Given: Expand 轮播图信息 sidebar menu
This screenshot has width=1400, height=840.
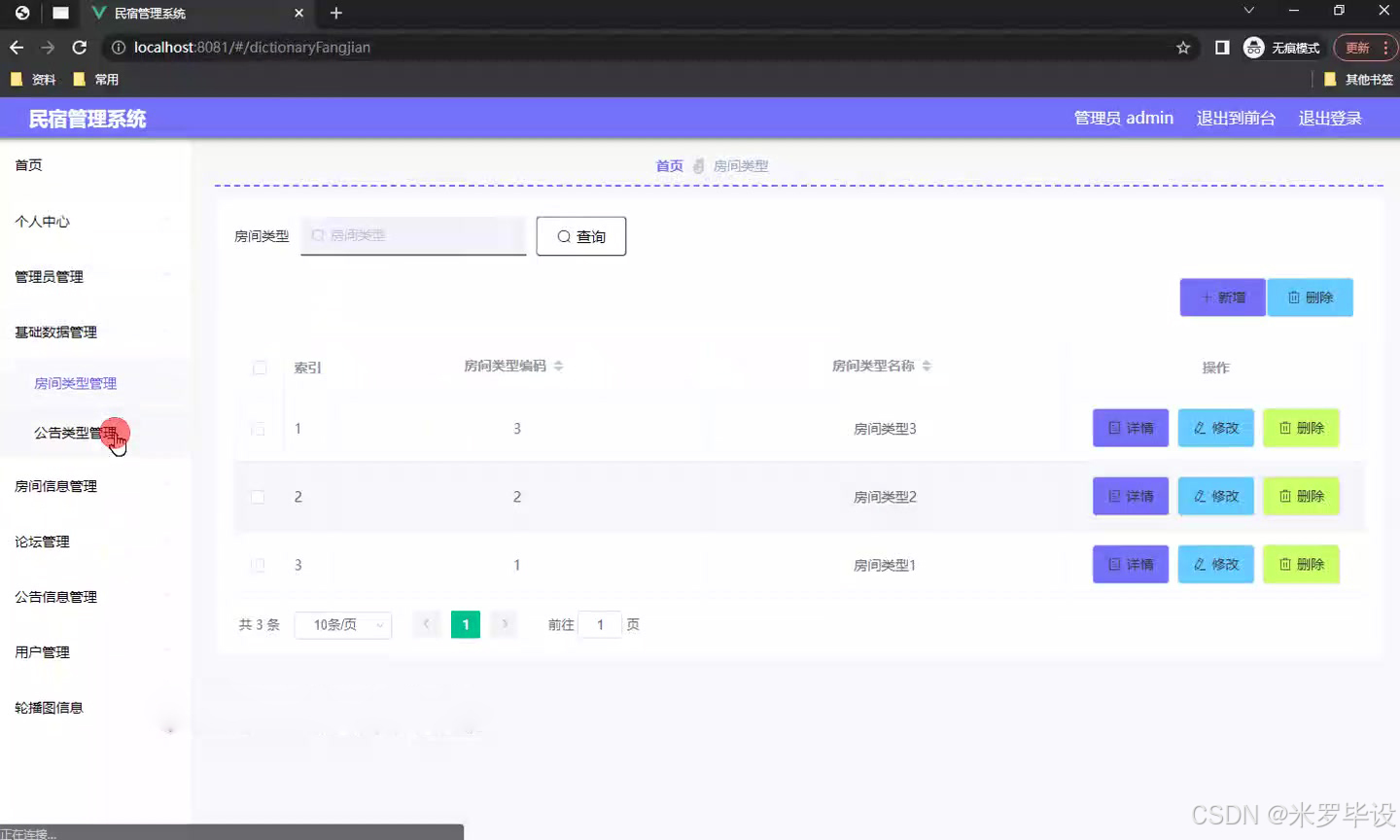Looking at the screenshot, I should pyautogui.click(x=94, y=708).
